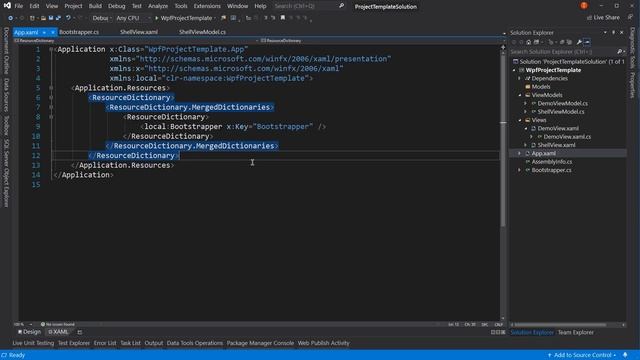Select the XAML view tab

point(58,332)
